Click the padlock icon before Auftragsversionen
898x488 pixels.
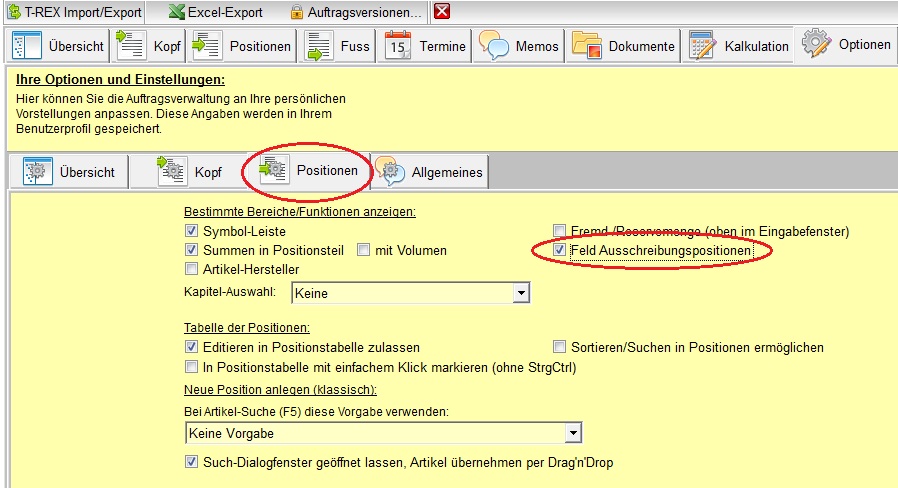296,12
